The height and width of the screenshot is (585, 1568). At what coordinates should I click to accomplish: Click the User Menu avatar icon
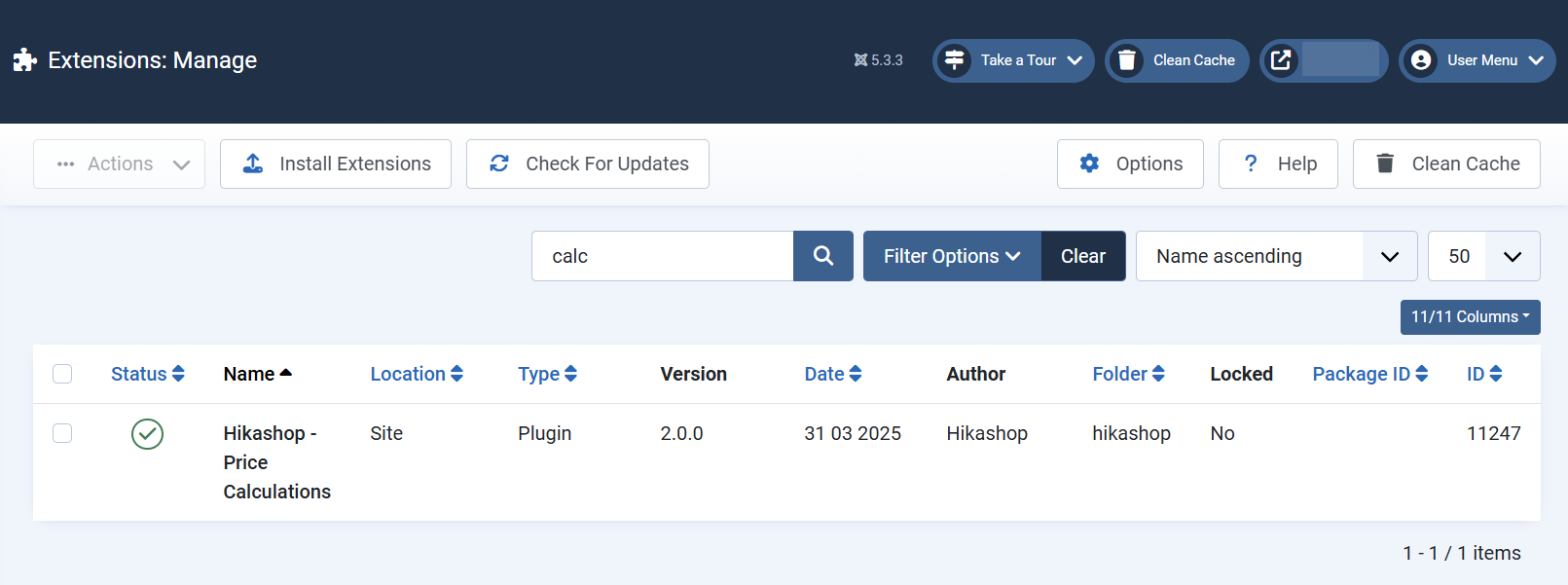(1421, 60)
